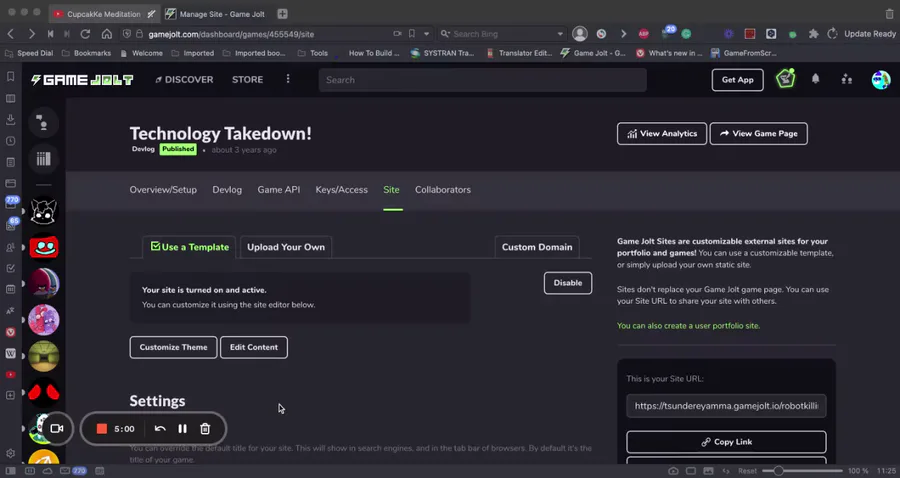
Task: Open the downloads panel icon
Action: [x=10, y=119]
